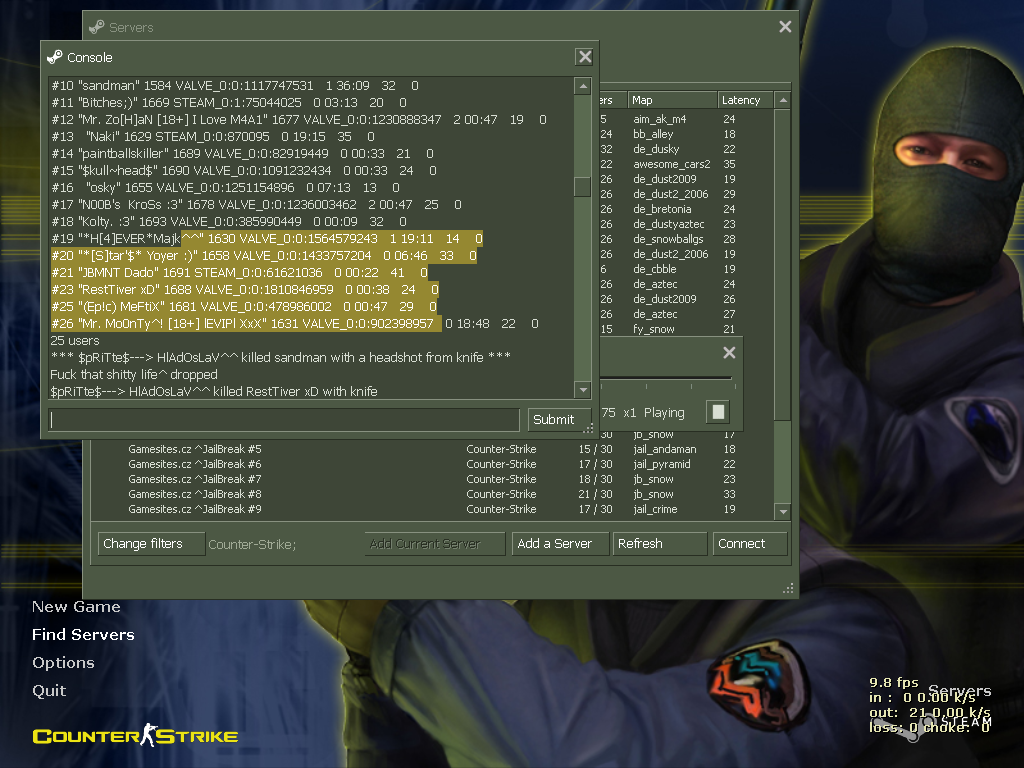Select server Gamesites.cz ^JailBreak #5

434,449
